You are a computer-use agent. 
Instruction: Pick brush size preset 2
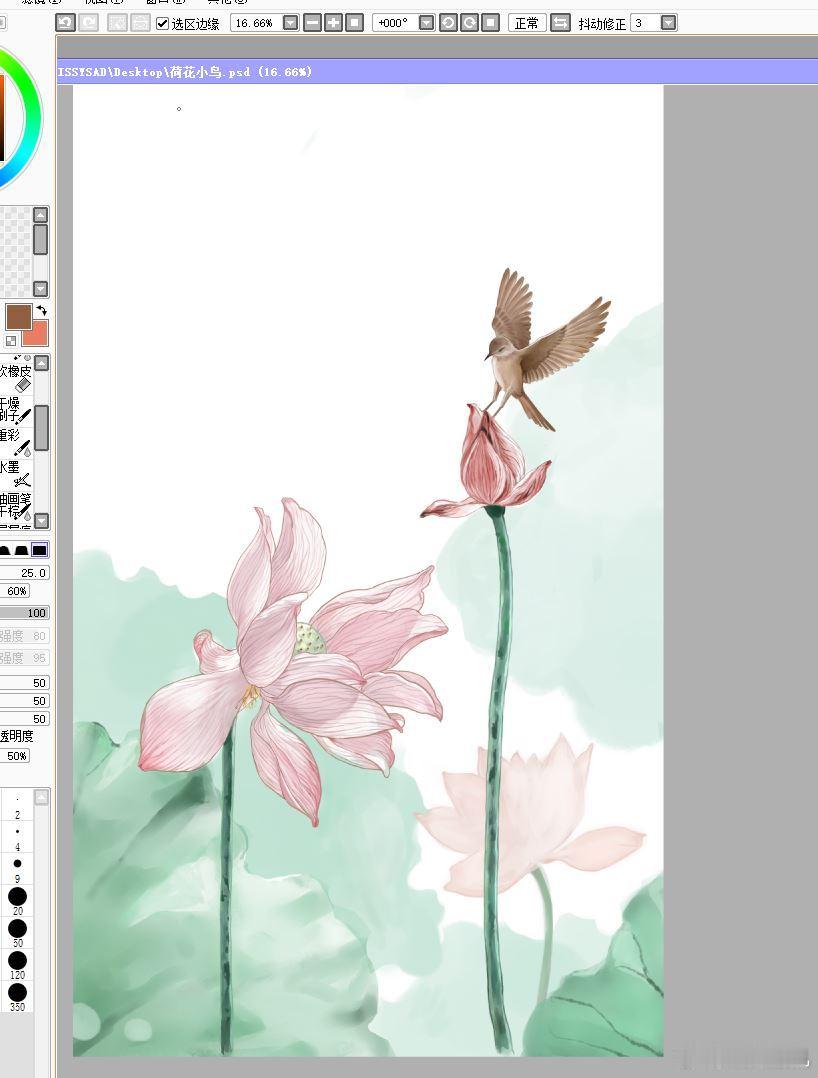pyautogui.click(x=17, y=806)
